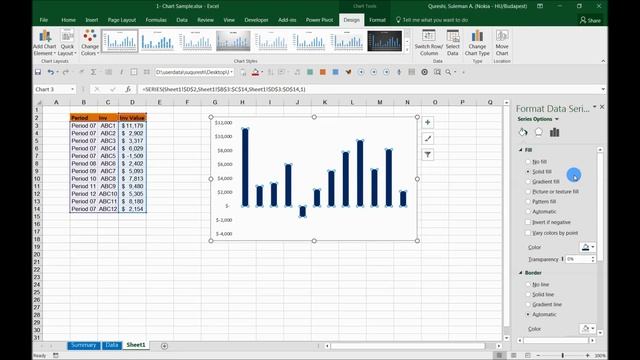The image size is (640, 360).
Task: Check Vary colors by point box
Action: (x=528, y=233)
